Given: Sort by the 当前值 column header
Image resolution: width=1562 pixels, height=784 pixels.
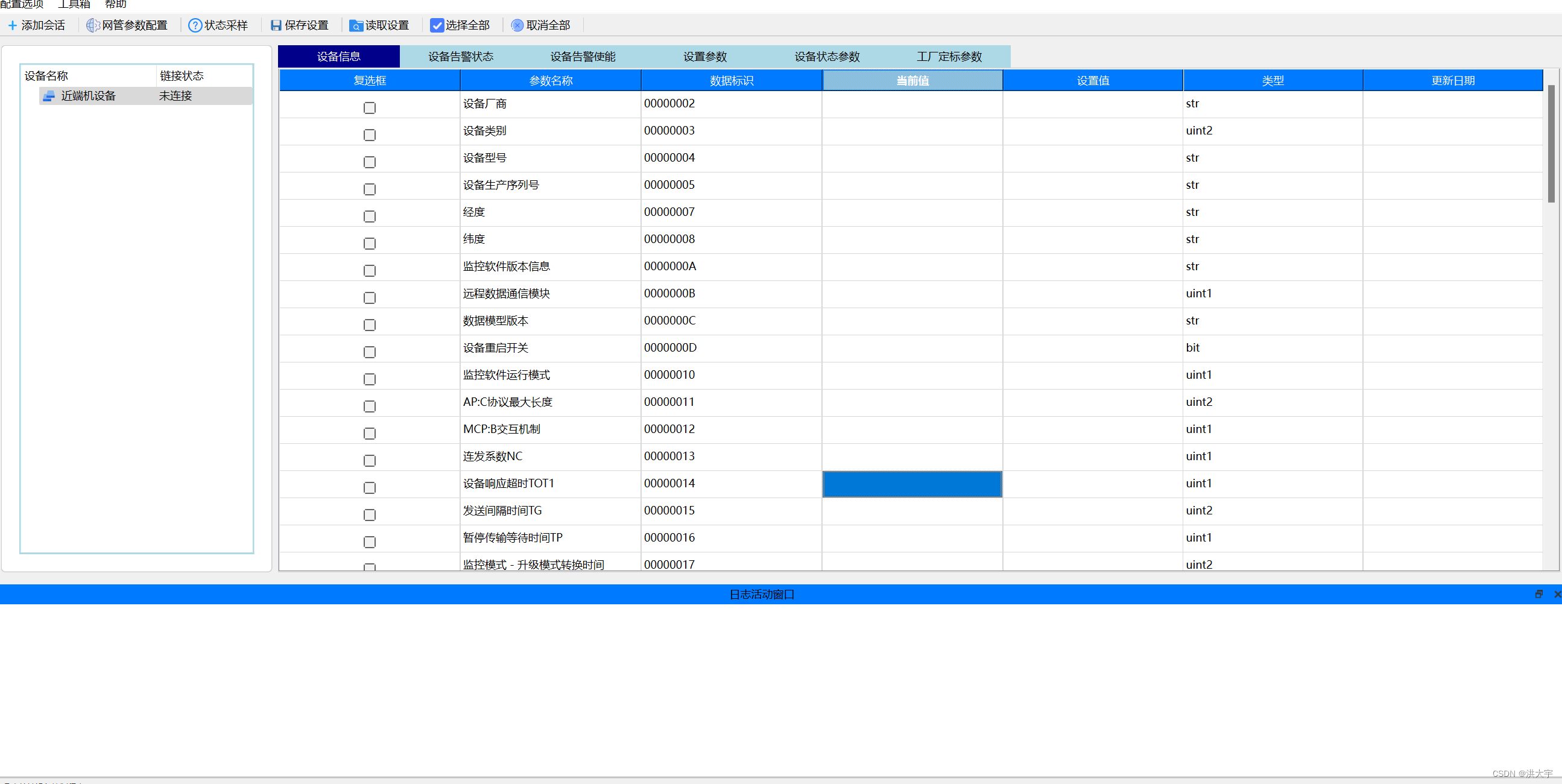Looking at the screenshot, I should 912,80.
